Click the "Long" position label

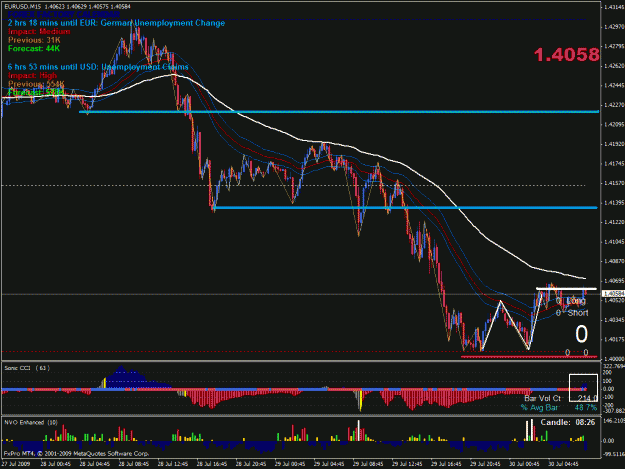(x=576, y=301)
